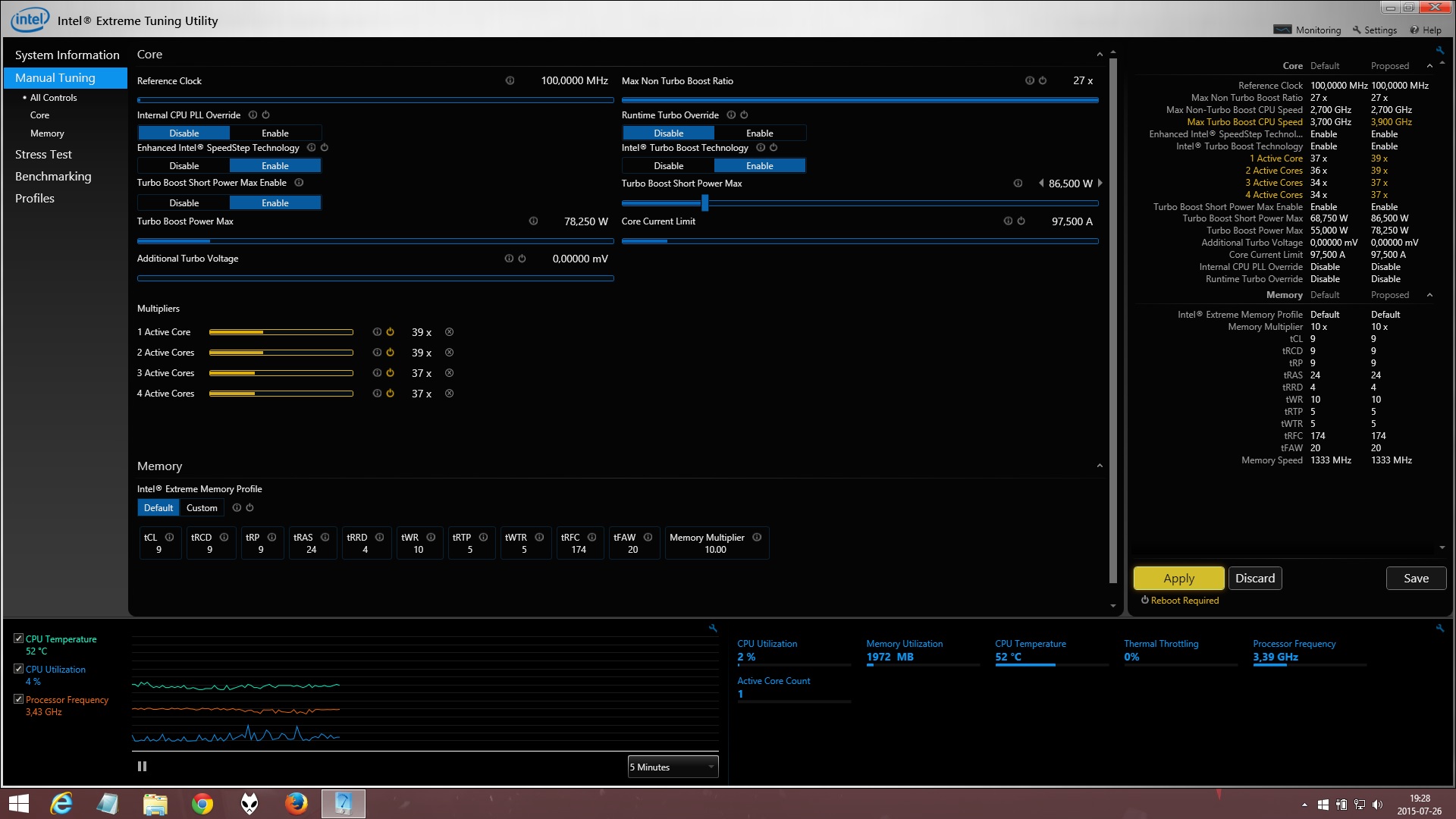The height and width of the screenshot is (819, 1456).
Task: Show hidden system tray icons
Action: point(1304,805)
